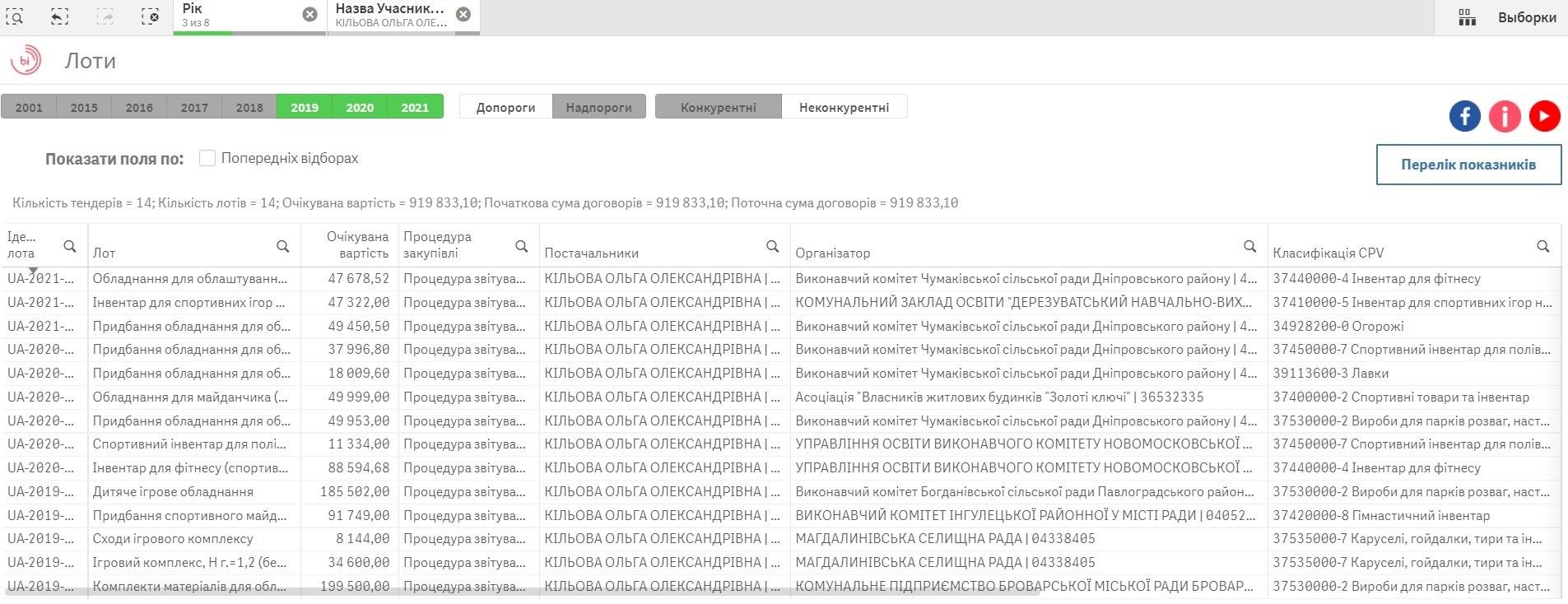The image size is (1568, 604).
Task: Remove the Рік selection filter
Action: (309, 14)
